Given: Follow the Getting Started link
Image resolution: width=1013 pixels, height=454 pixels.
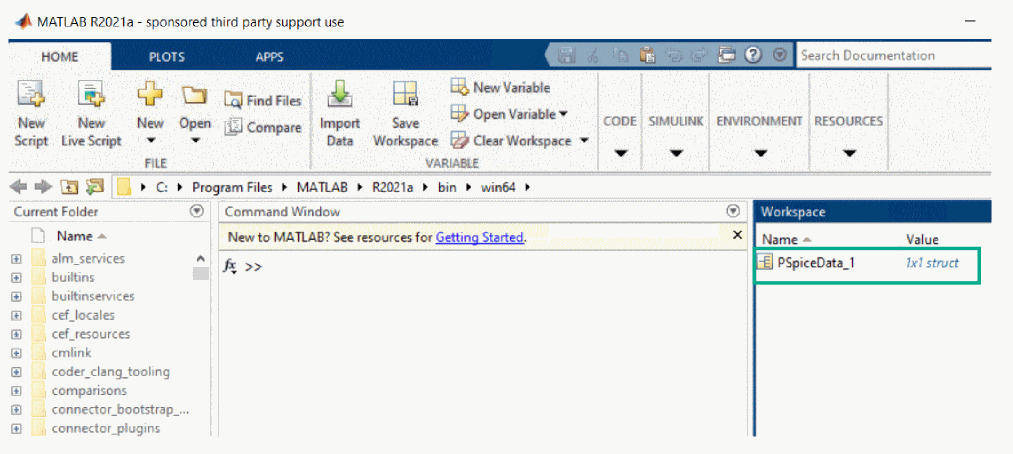Looking at the screenshot, I should (x=479, y=237).
